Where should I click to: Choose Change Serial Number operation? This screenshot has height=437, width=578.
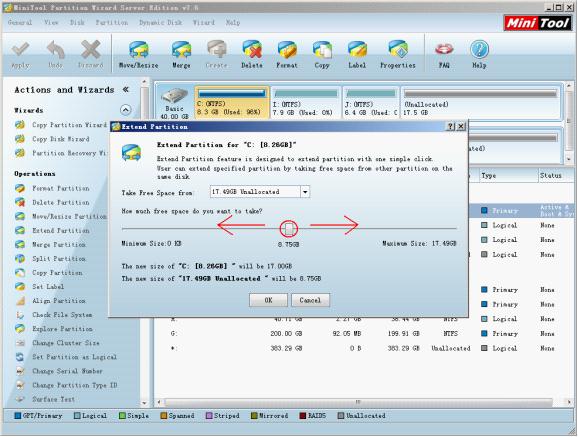(x=59, y=371)
